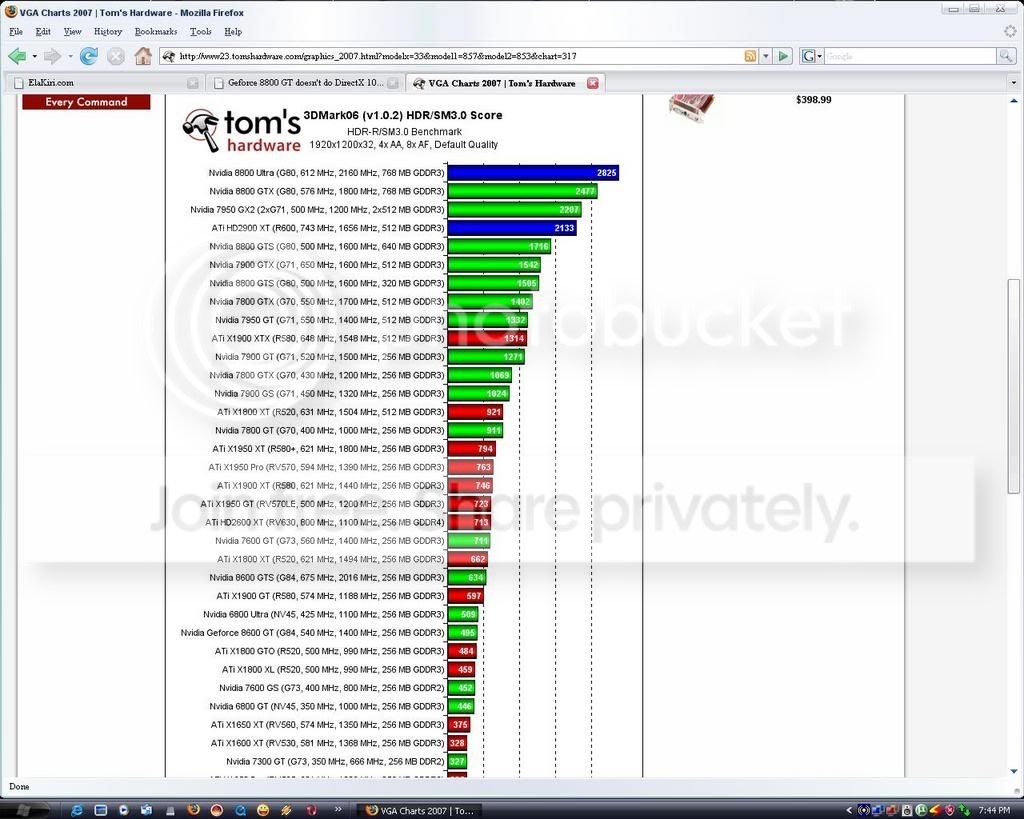Viewport: 1024px width, 819px height.
Task: Open the View menu
Action: click(x=72, y=31)
